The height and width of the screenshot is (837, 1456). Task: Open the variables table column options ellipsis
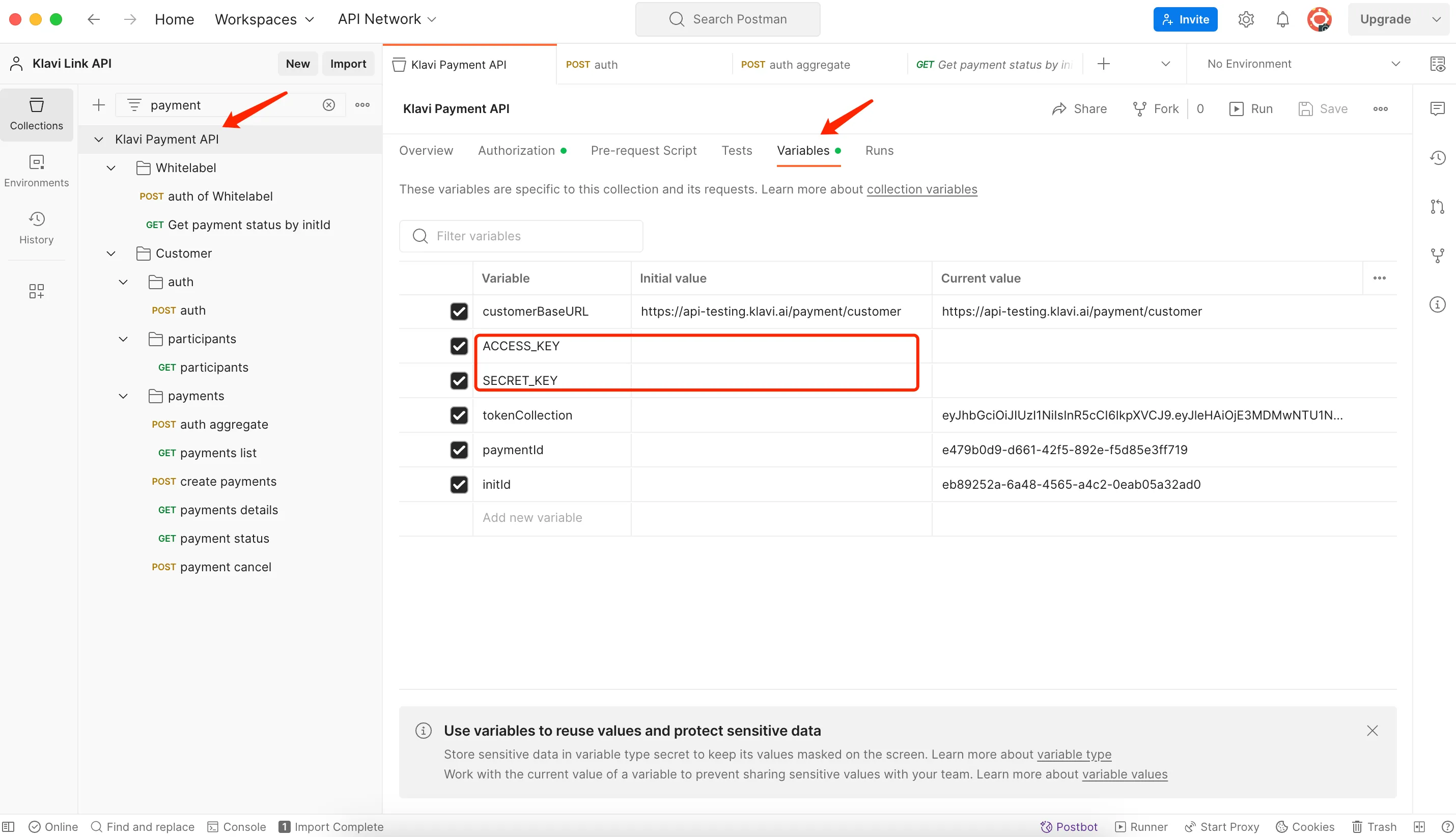(1379, 278)
